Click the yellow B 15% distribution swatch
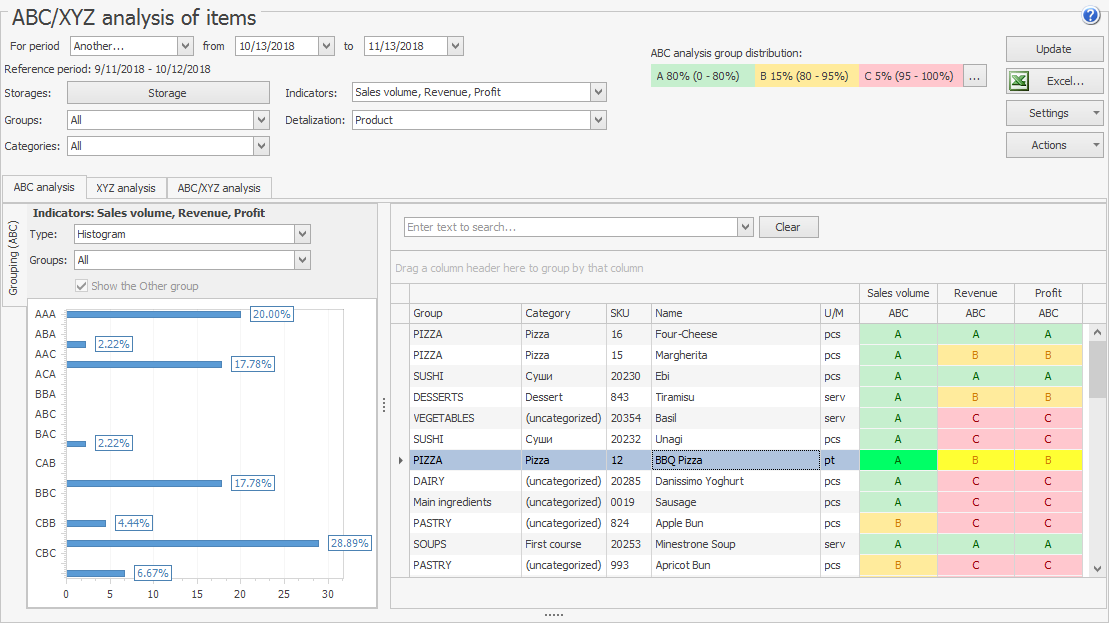The width and height of the screenshot is (1109, 623). click(x=806, y=76)
